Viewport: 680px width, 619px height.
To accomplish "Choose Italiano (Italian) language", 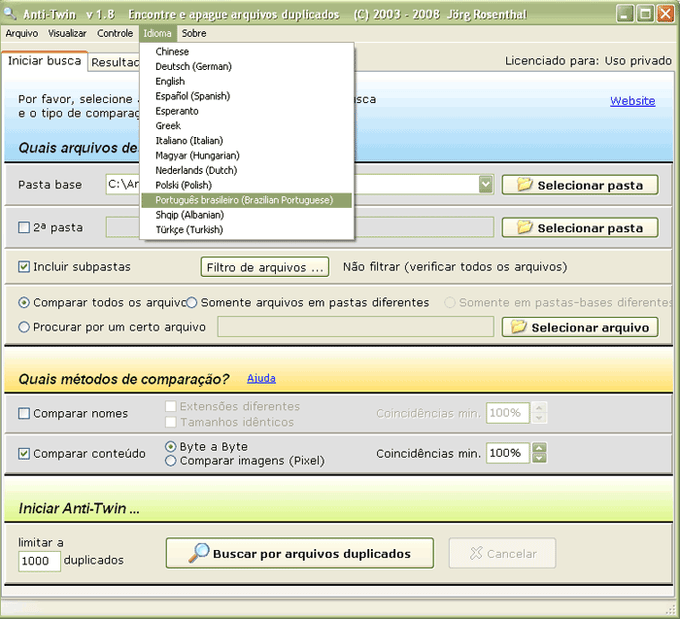I will [246, 141].
